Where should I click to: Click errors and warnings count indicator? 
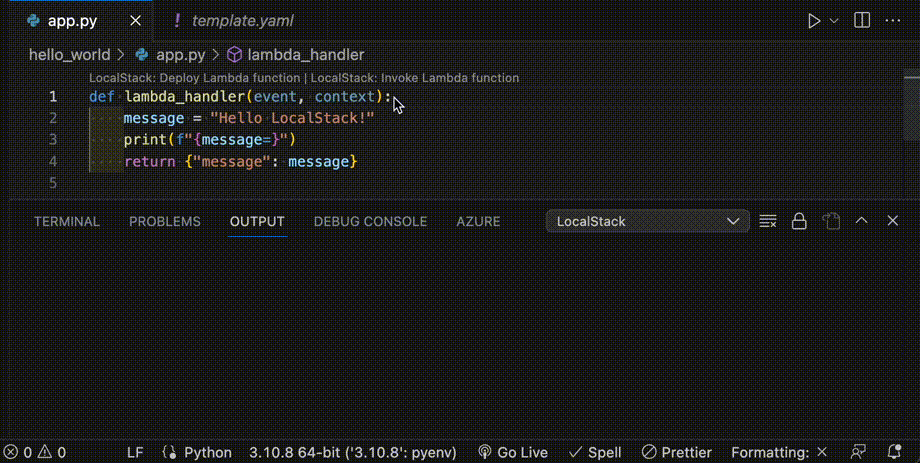click(x=35, y=452)
